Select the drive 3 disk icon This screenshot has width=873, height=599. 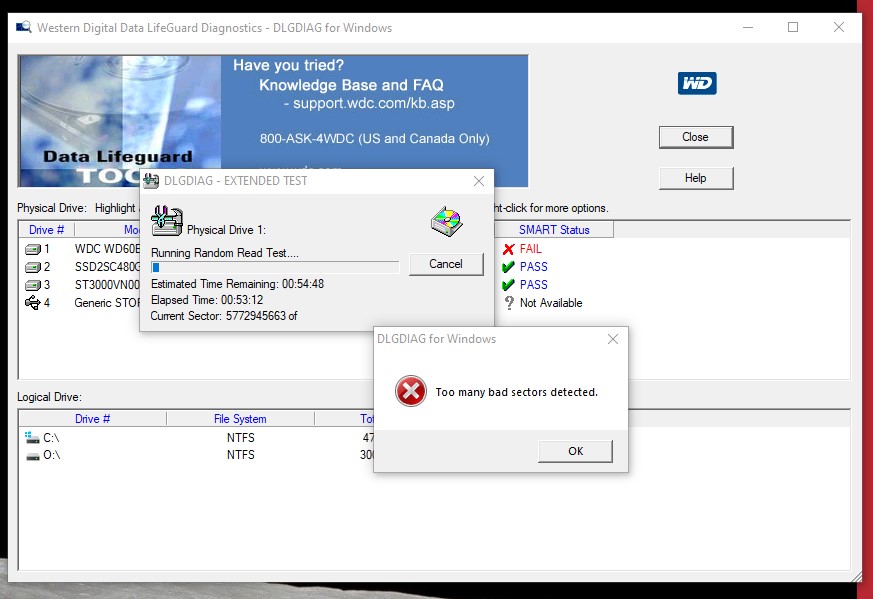(x=33, y=285)
